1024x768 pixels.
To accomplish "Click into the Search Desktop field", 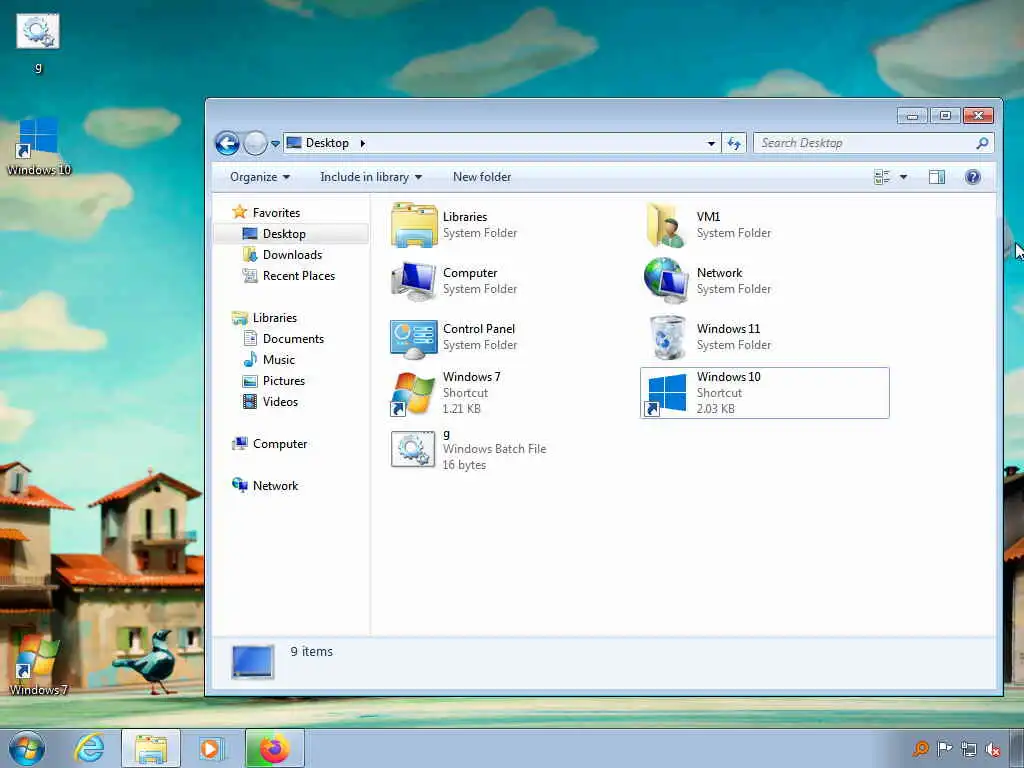I will (x=873, y=143).
